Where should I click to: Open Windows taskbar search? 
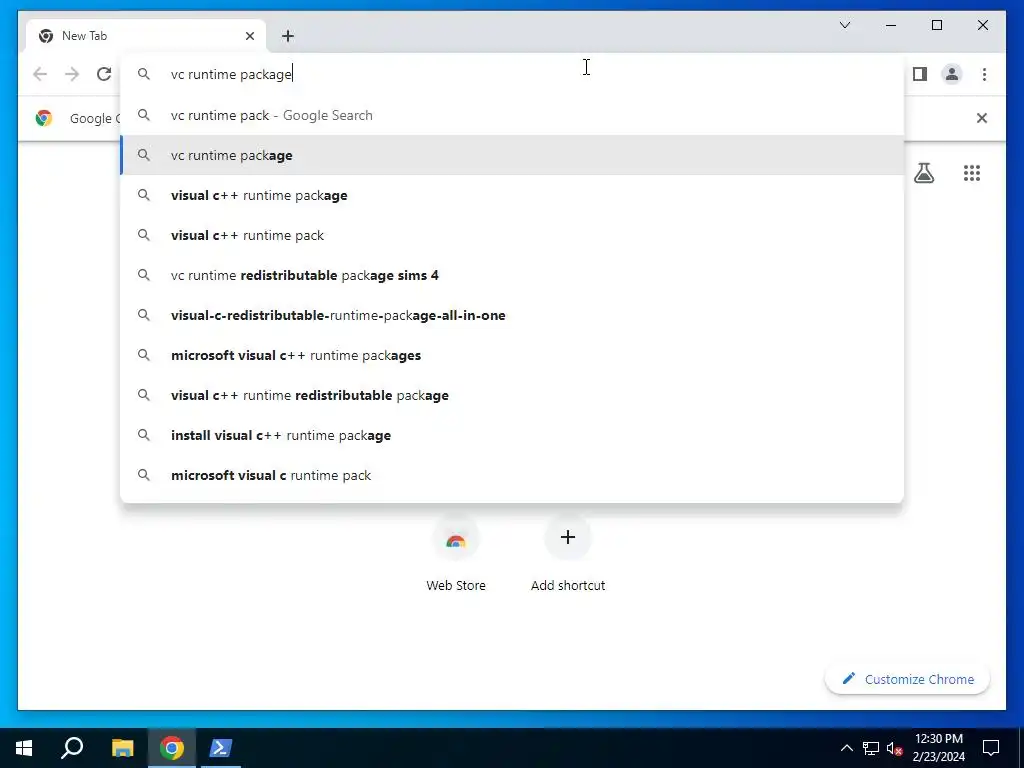(x=72, y=748)
